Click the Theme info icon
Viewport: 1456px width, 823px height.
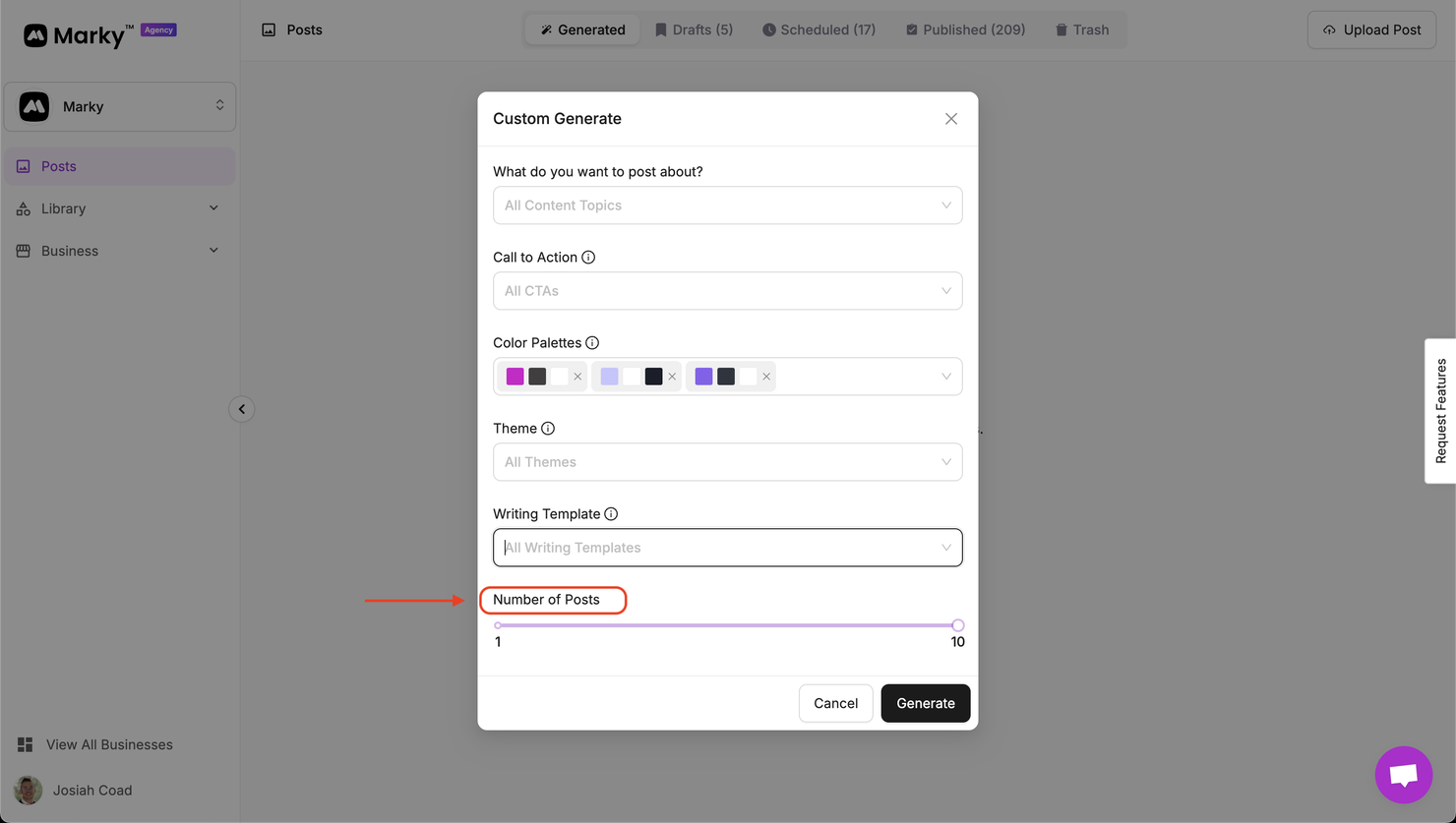coord(548,429)
